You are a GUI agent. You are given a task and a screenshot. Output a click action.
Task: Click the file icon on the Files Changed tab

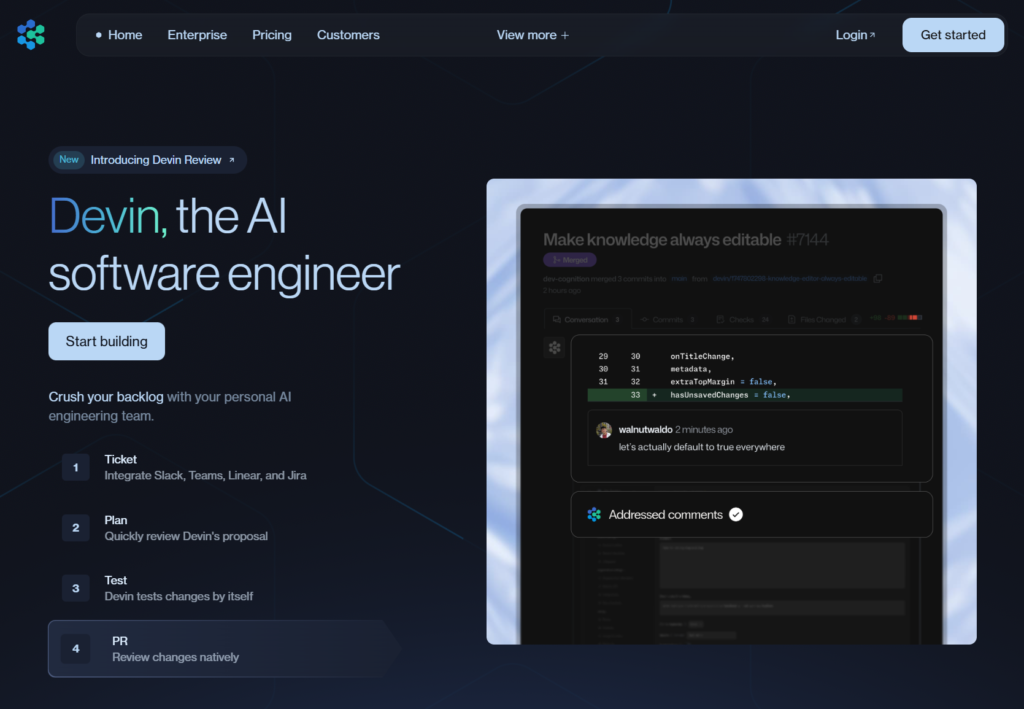(791, 319)
